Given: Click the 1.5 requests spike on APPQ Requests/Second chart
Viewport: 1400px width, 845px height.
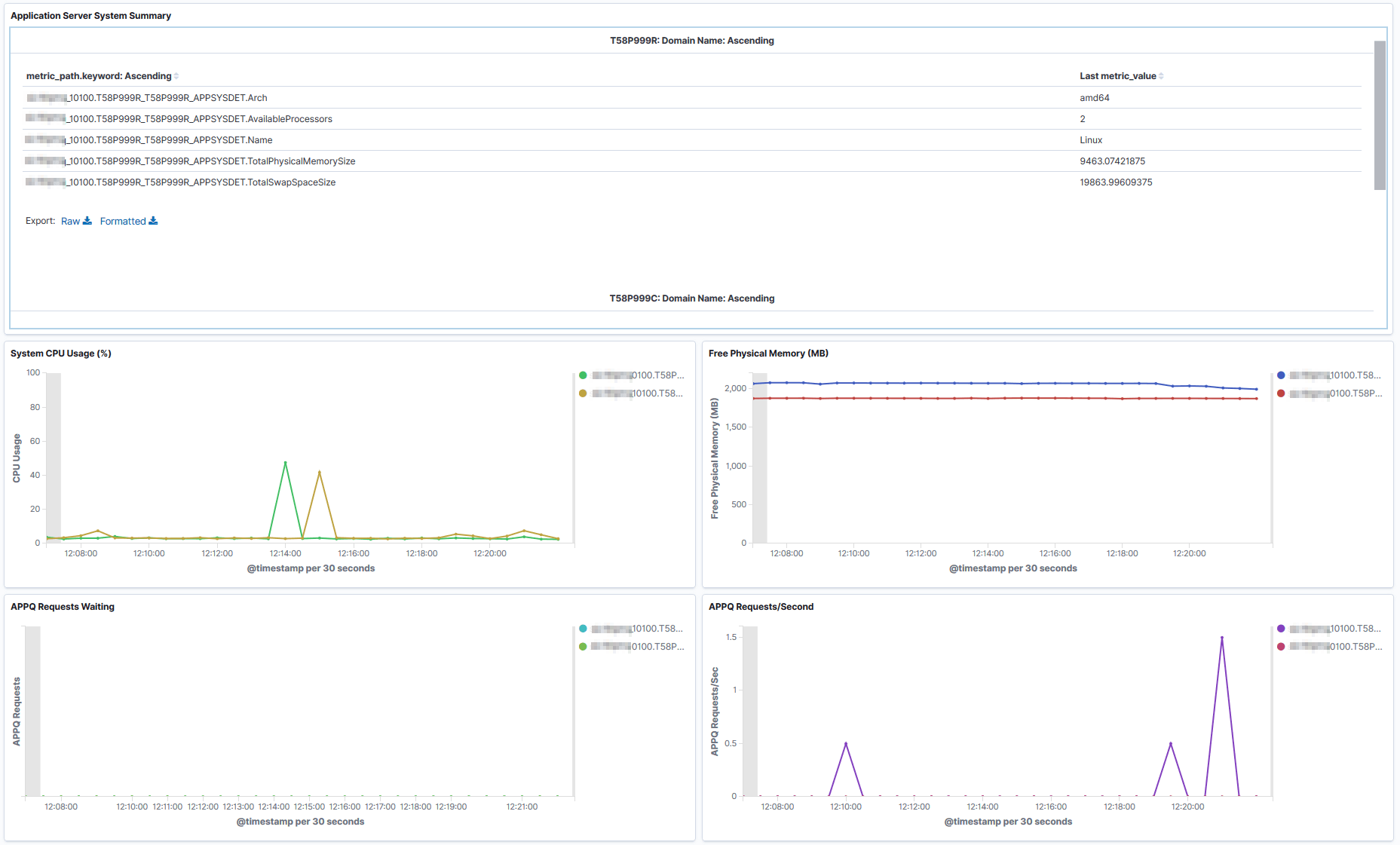Looking at the screenshot, I should (x=1223, y=638).
